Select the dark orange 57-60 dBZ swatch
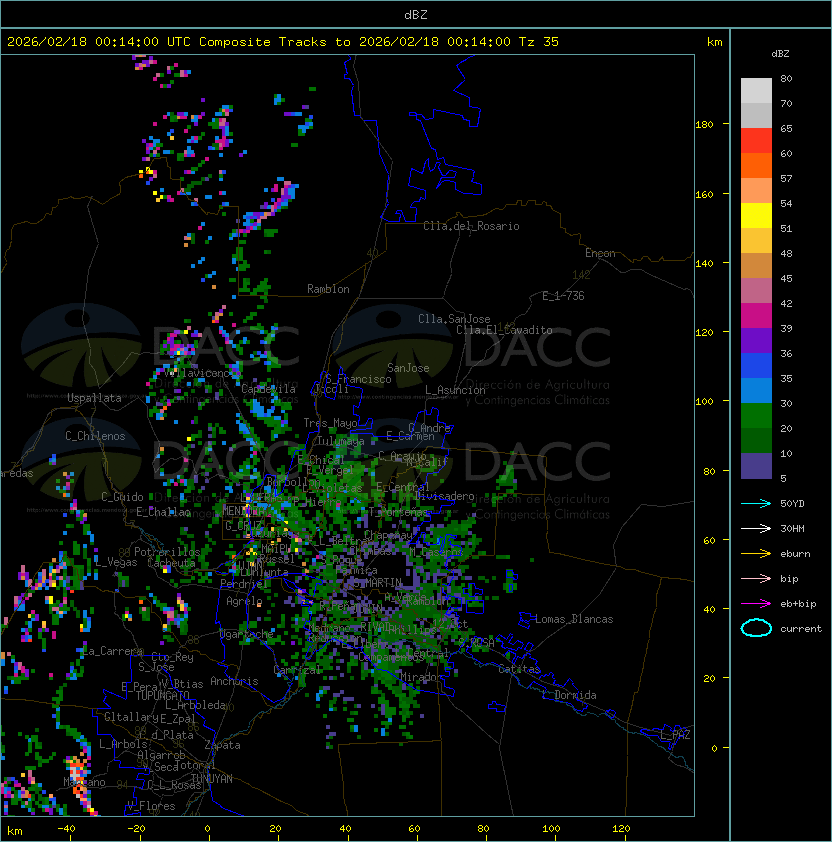Screen dimensions: 832x842 756,166
